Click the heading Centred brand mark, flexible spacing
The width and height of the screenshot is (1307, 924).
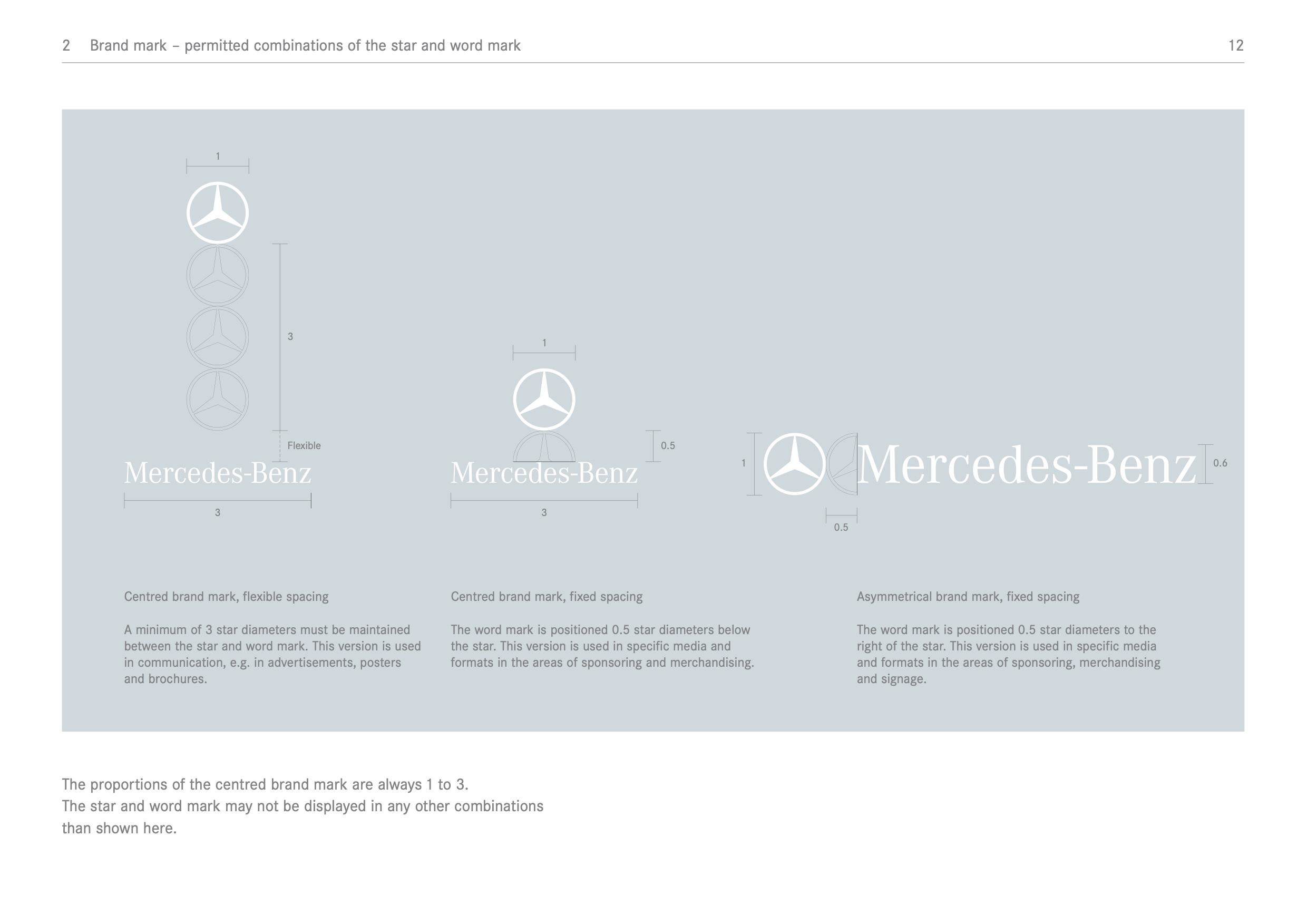(x=227, y=597)
